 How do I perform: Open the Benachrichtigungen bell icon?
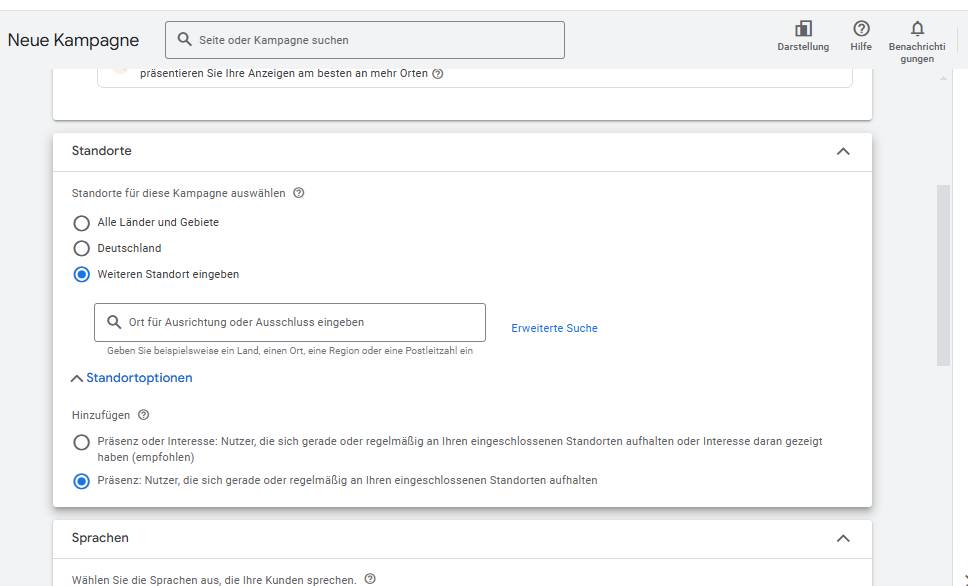click(x=917, y=29)
